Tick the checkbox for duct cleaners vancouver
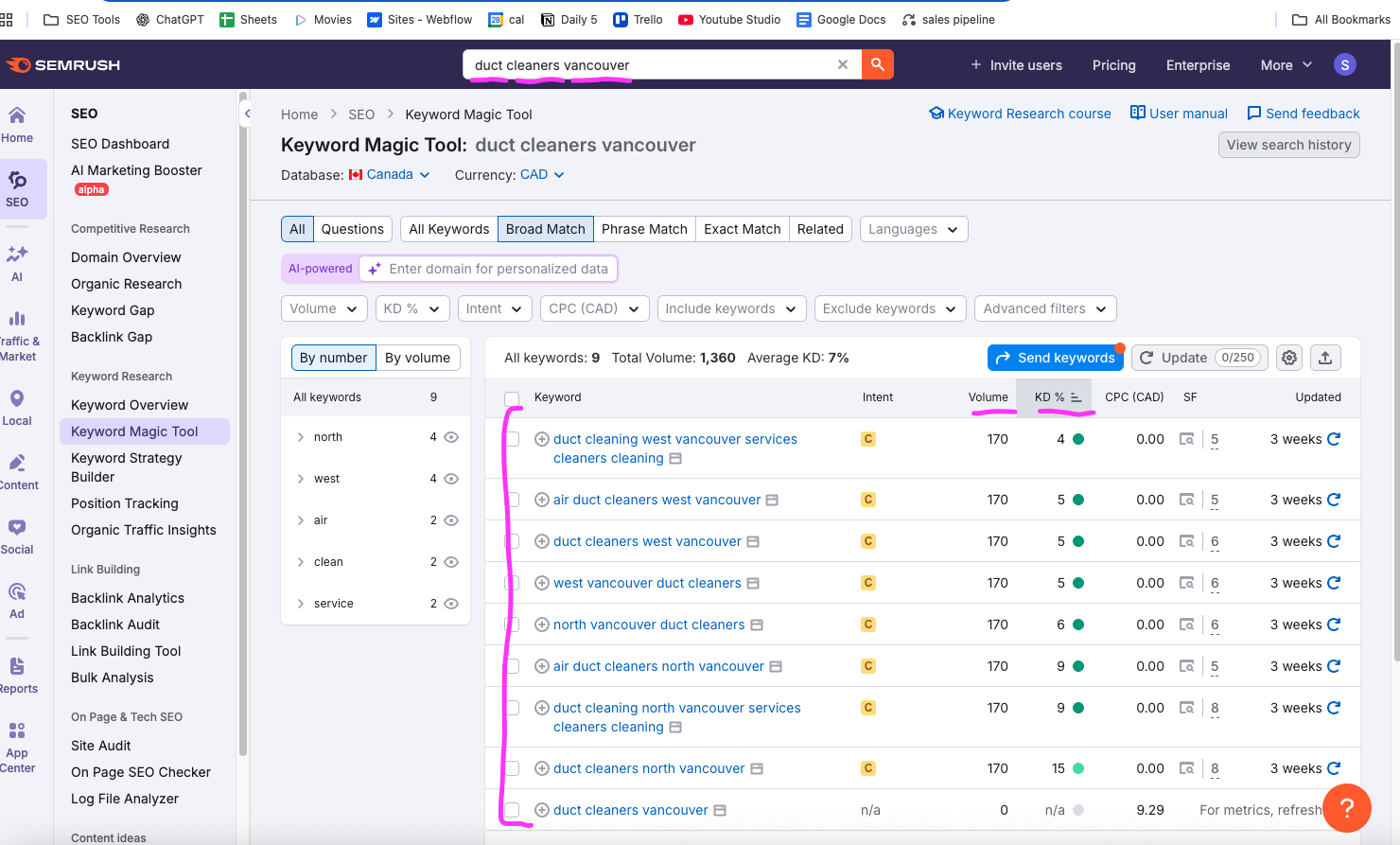This screenshot has width=1400, height=845. tap(512, 810)
